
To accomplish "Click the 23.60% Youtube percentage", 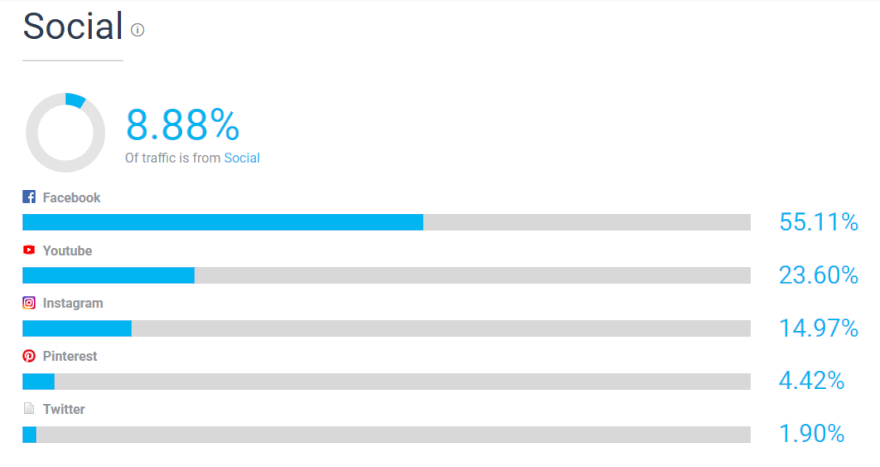I will point(819,275).
